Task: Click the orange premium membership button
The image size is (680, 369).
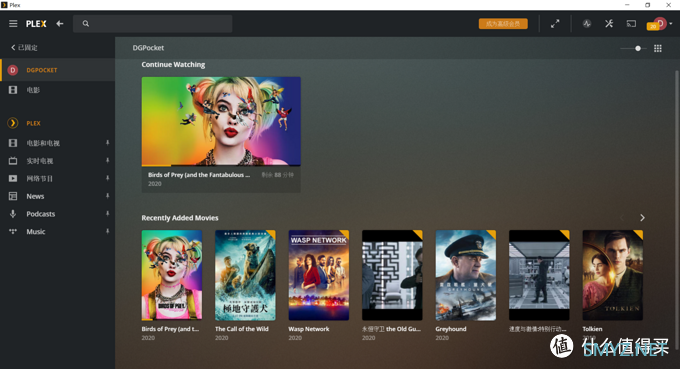Action: [503, 24]
